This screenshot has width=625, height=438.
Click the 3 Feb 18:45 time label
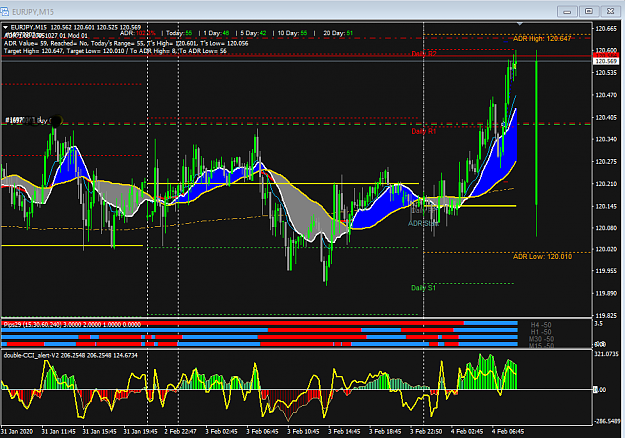(x=385, y=432)
